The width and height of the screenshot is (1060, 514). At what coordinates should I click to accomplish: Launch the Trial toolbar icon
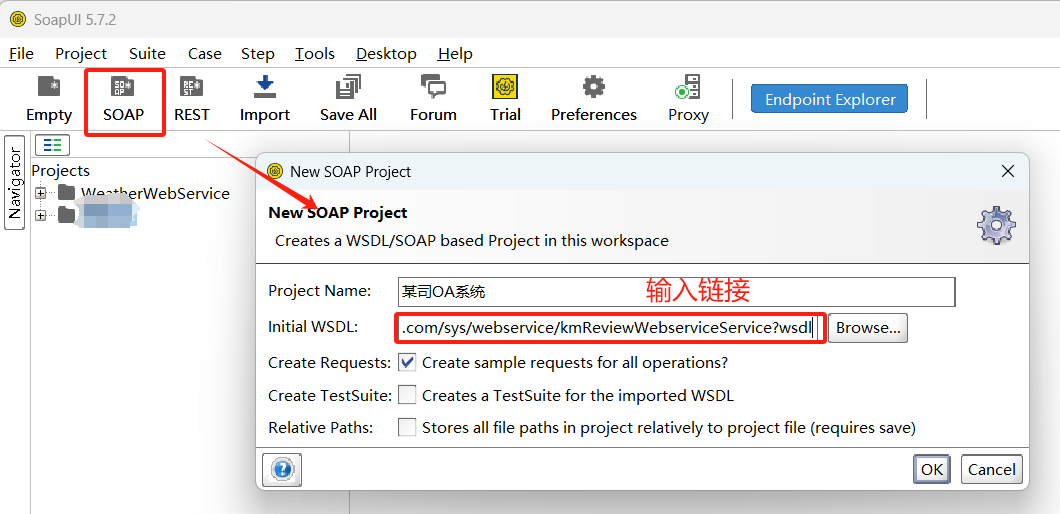coord(505,100)
